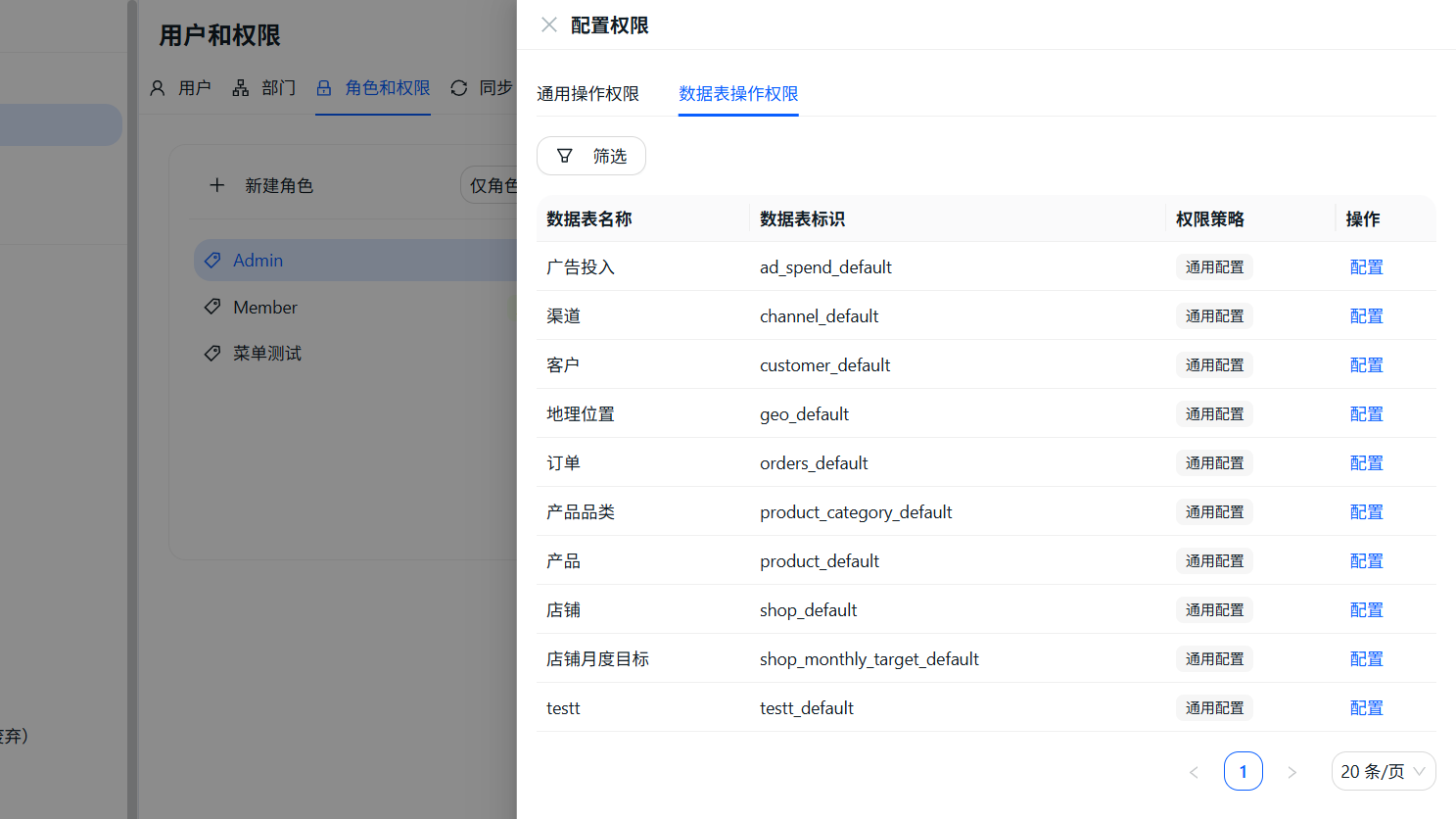Select the 菜单测试 role in role list

(x=356, y=354)
